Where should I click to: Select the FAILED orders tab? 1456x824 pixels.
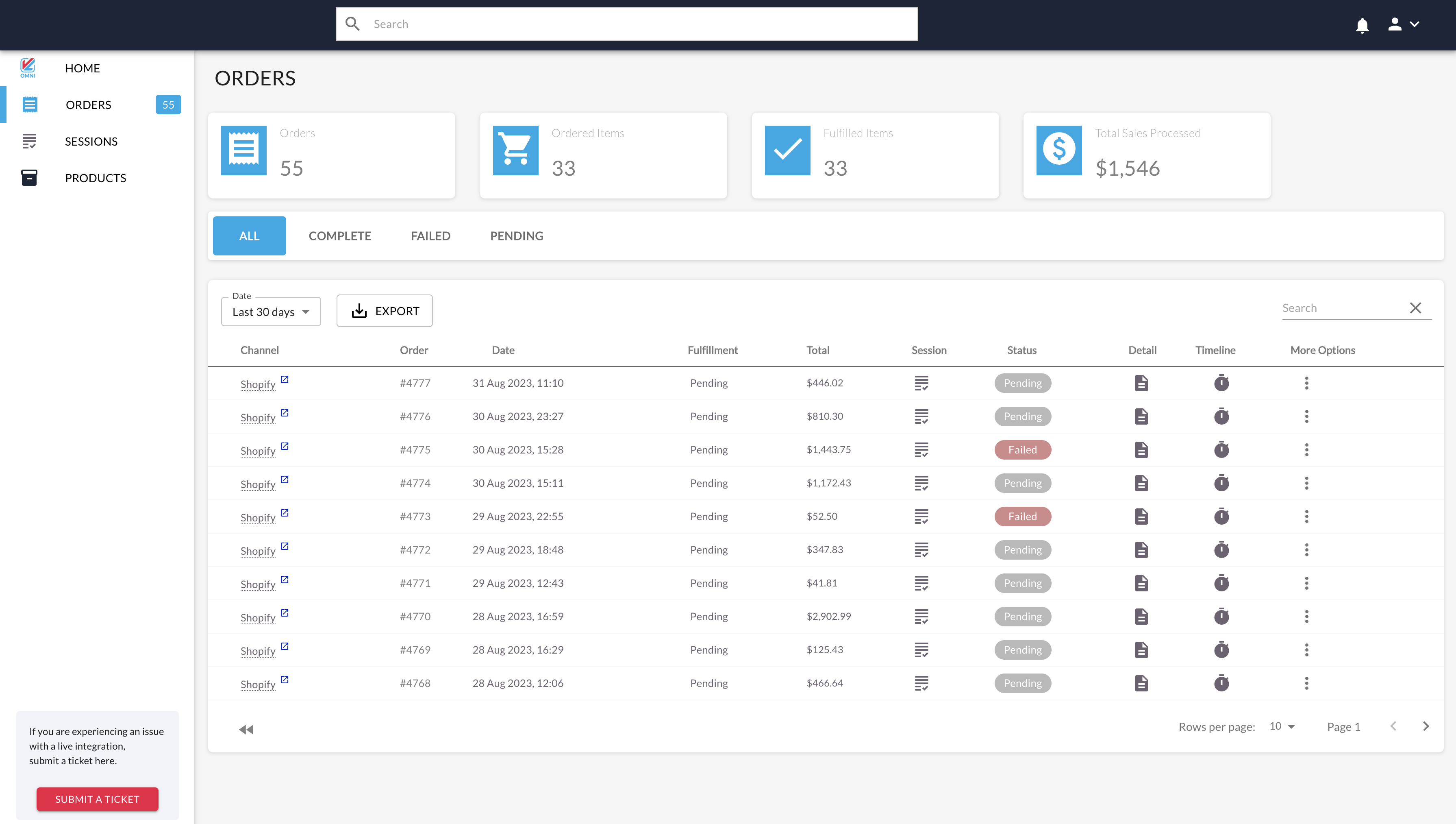pyautogui.click(x=430, y=235)
